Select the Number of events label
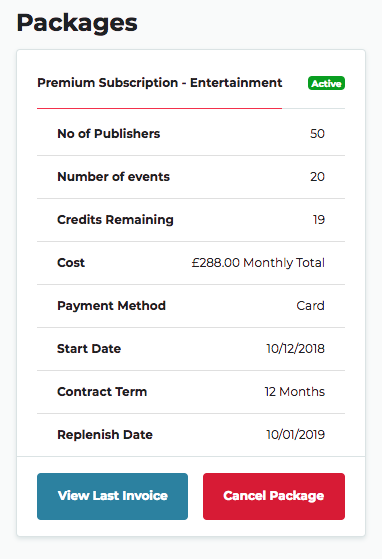Screen dimensions: 382x559 [113, 177]
